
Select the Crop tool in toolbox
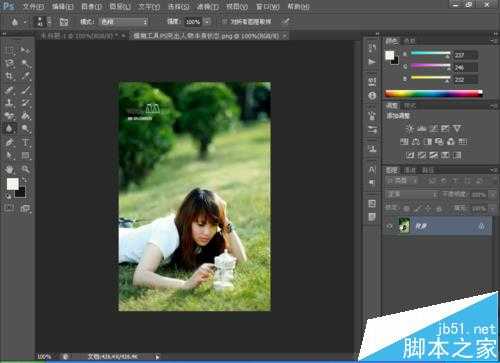pyautogui.click(x=9, y=76)
